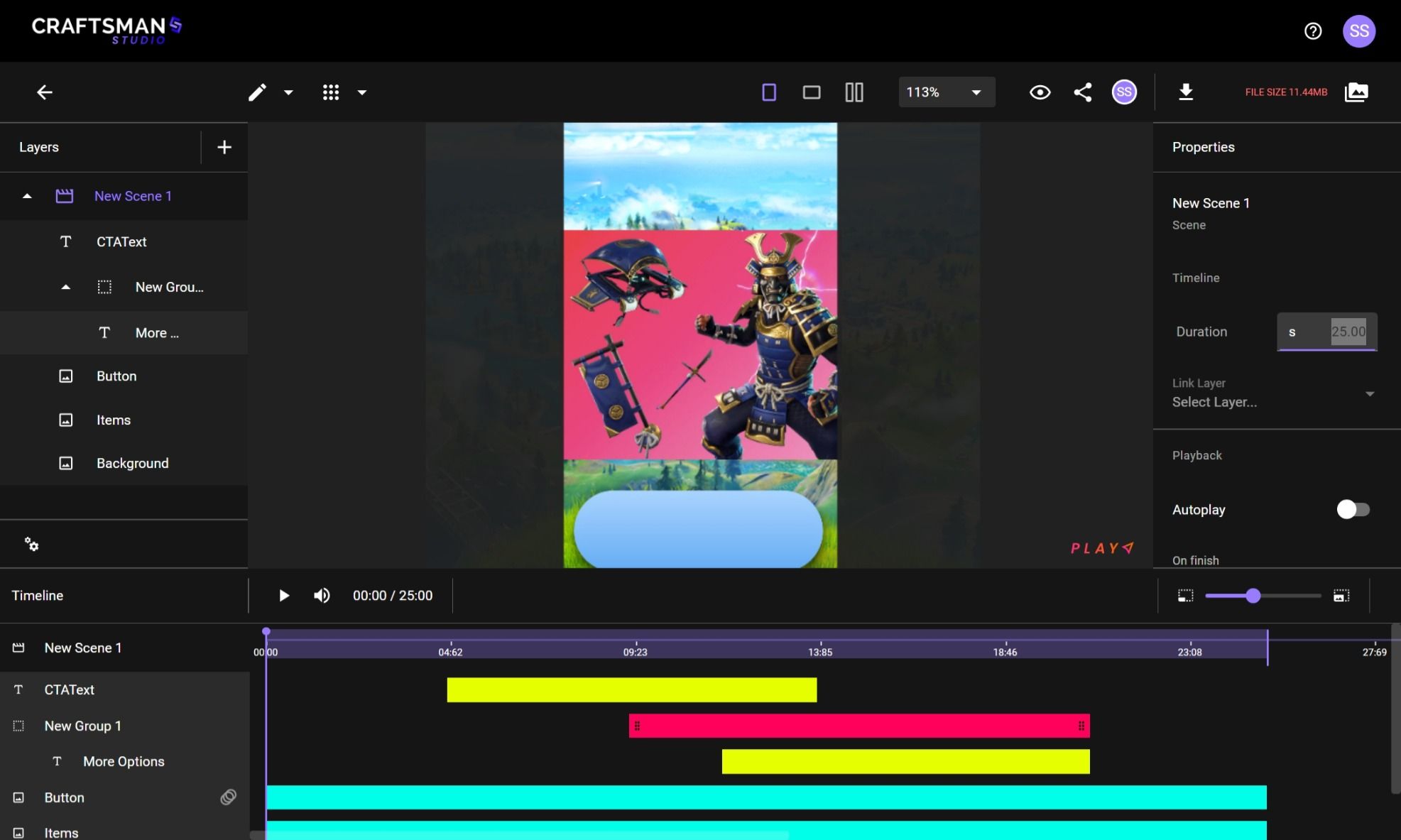Screen dimensions: 1401x840
Task: Select the CTAText layer in Layers panel
Action: pyautogui.click(x=124, y=242)
